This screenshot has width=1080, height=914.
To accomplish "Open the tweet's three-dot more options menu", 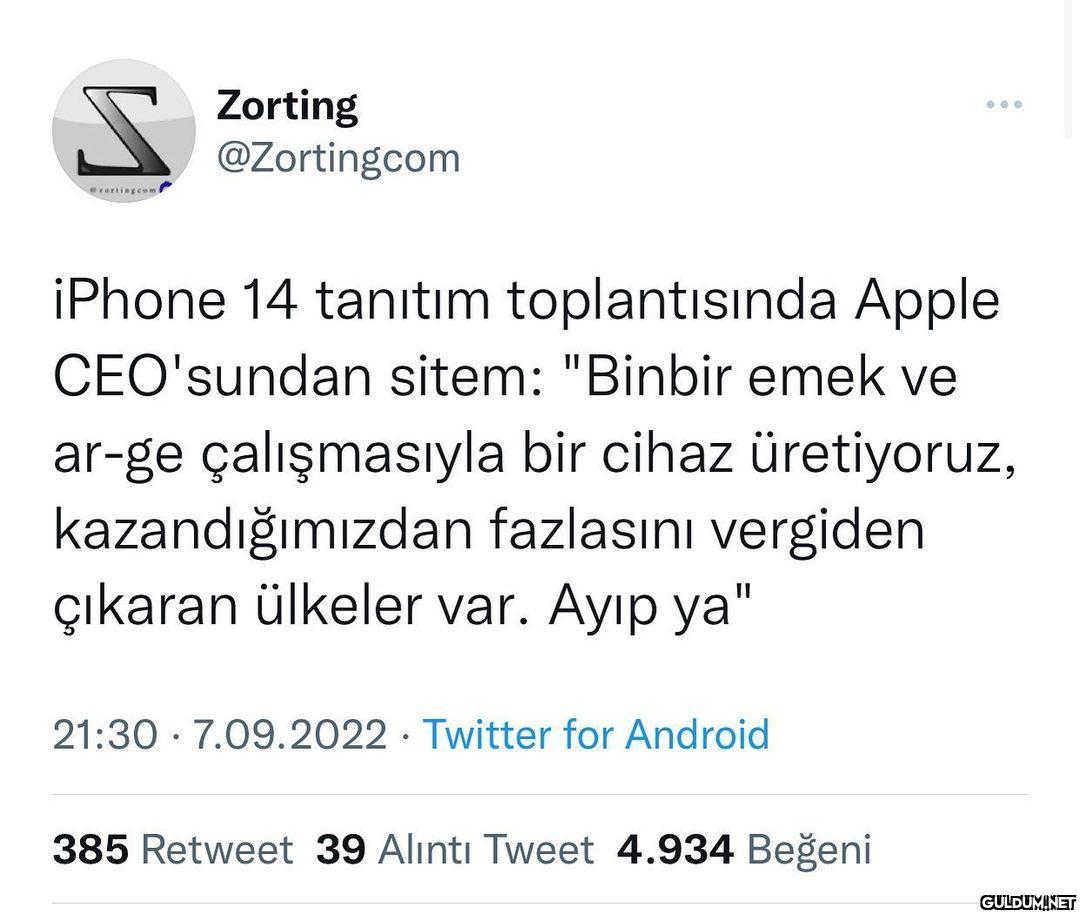I will click(x=1004, y=105).
